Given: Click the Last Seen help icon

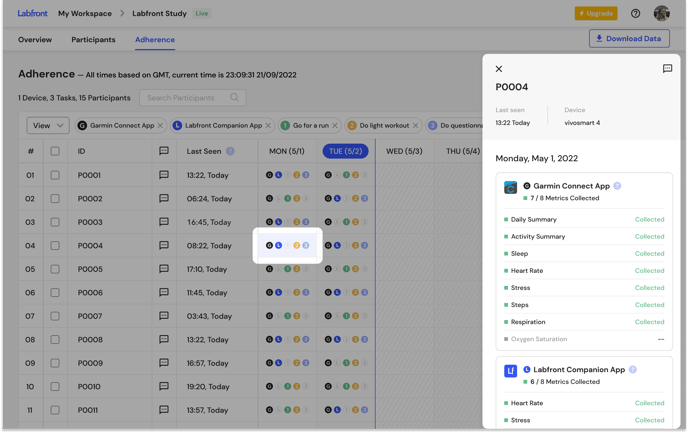Looking at the screenshot, I should (230, 151).
